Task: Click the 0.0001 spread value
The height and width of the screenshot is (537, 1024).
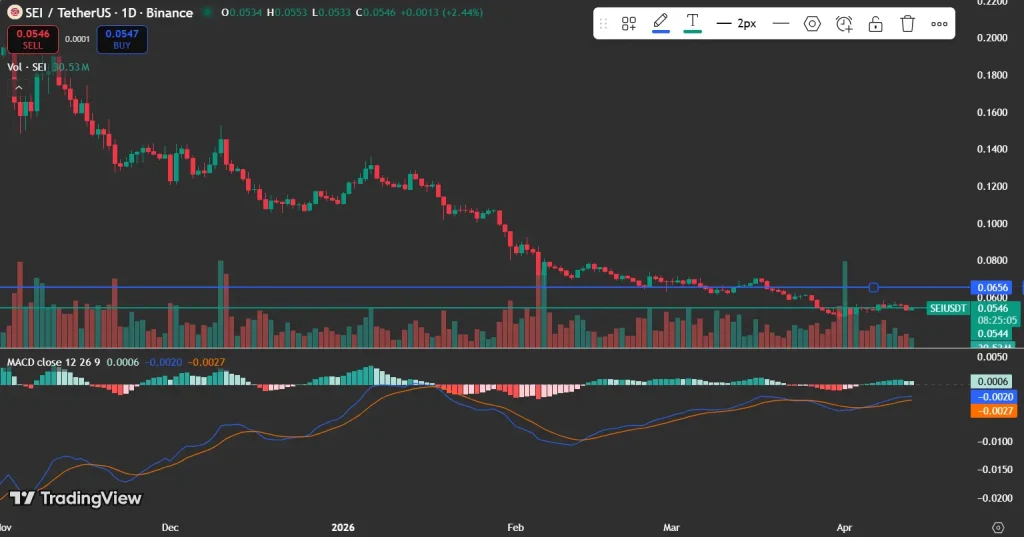Action: [77, 39]
